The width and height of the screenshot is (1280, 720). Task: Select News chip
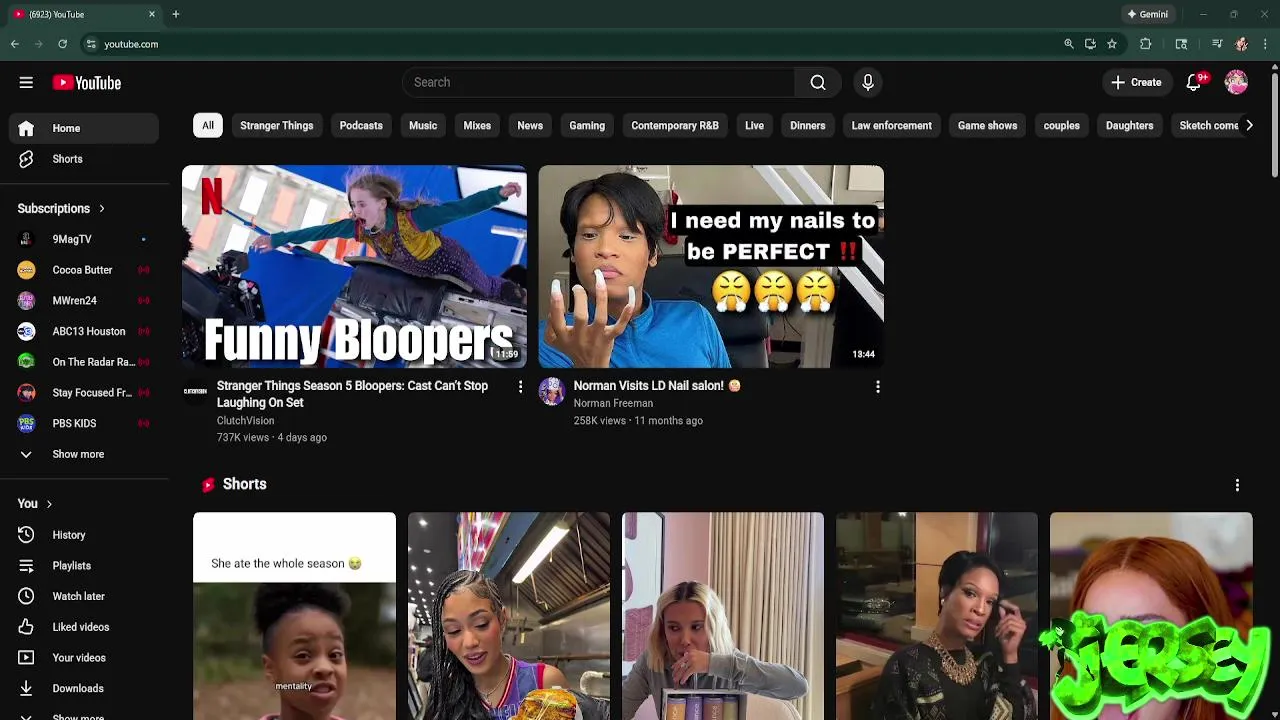coord(530,126)
